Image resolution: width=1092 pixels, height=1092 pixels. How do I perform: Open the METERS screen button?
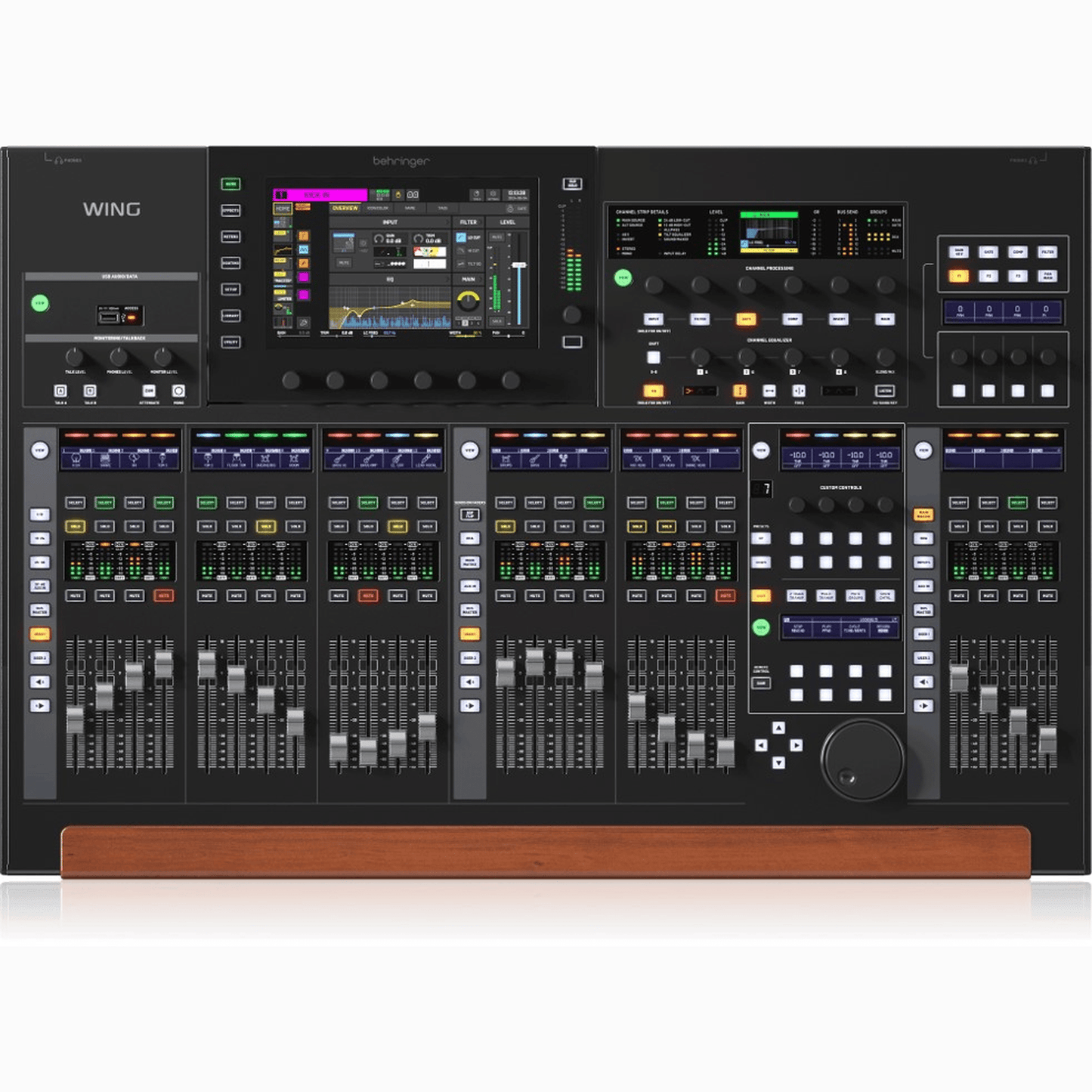(230, 237)
